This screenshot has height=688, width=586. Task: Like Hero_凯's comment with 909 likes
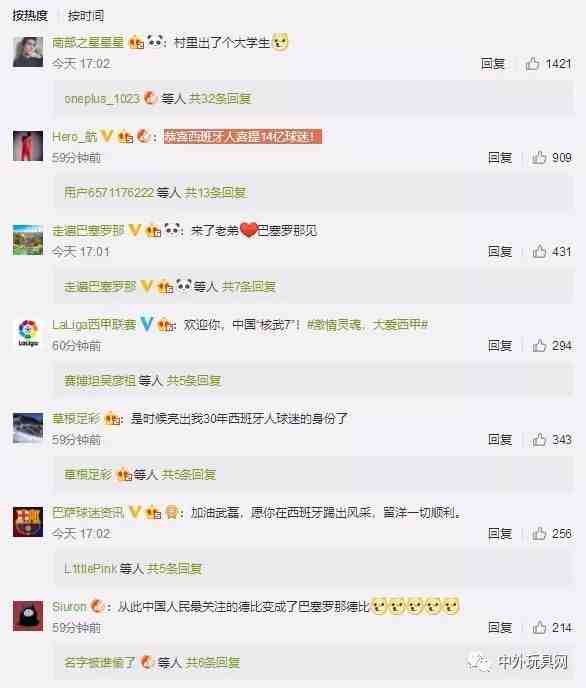[539, 158]
